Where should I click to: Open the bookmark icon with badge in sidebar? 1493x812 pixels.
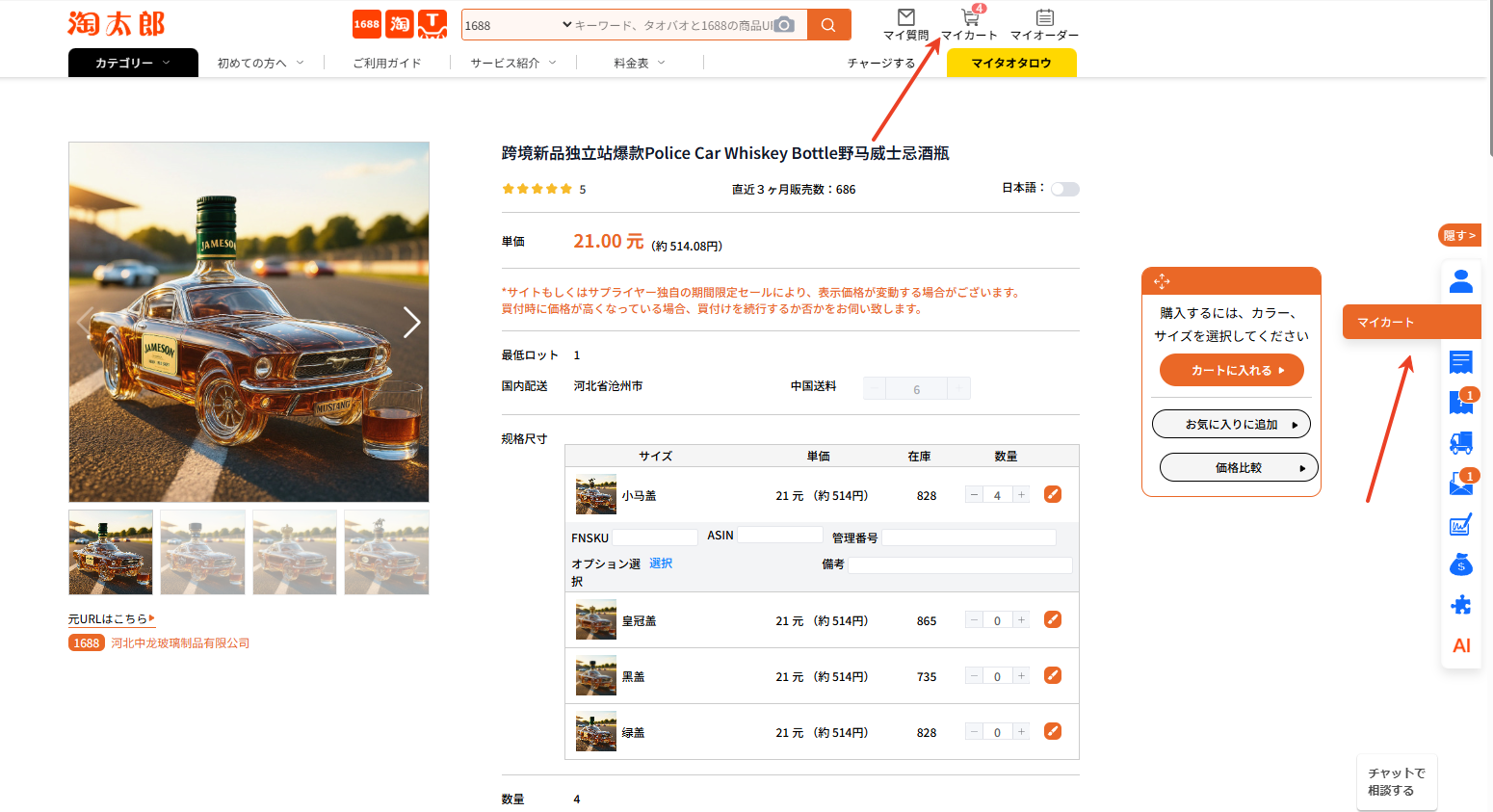coord(1461,403)
